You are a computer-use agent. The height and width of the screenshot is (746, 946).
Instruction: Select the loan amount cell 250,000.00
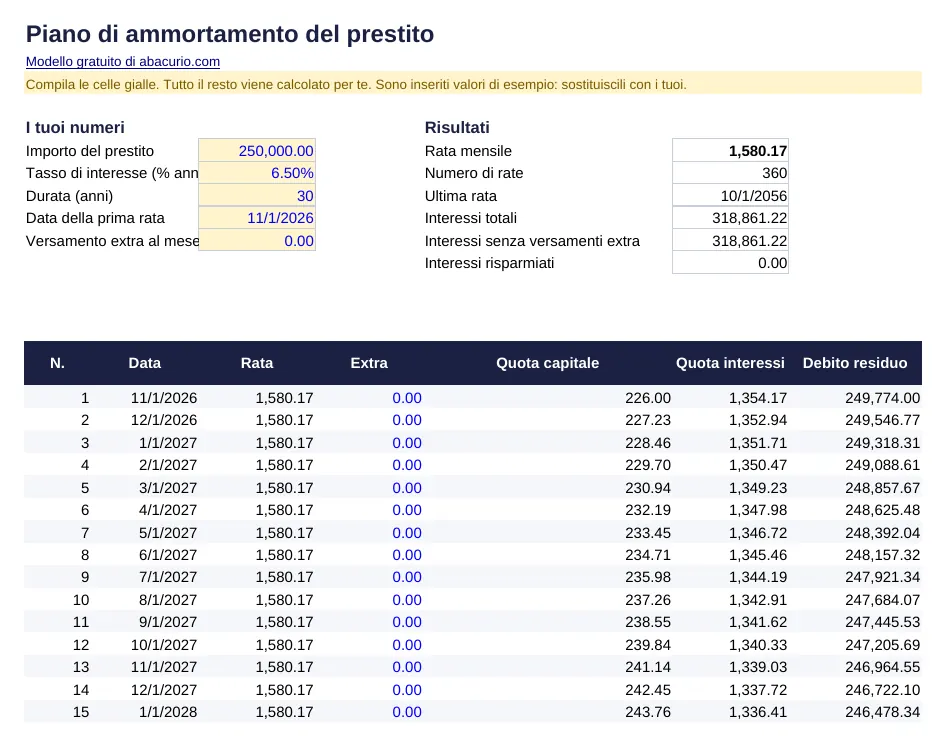257,151
